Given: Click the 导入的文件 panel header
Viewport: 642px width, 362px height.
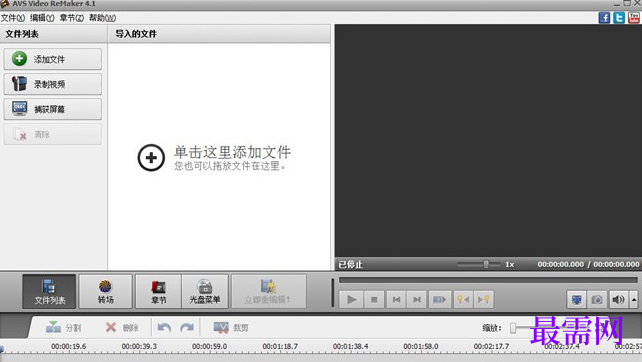Looking at the screenshot, I should click(136, 34).
